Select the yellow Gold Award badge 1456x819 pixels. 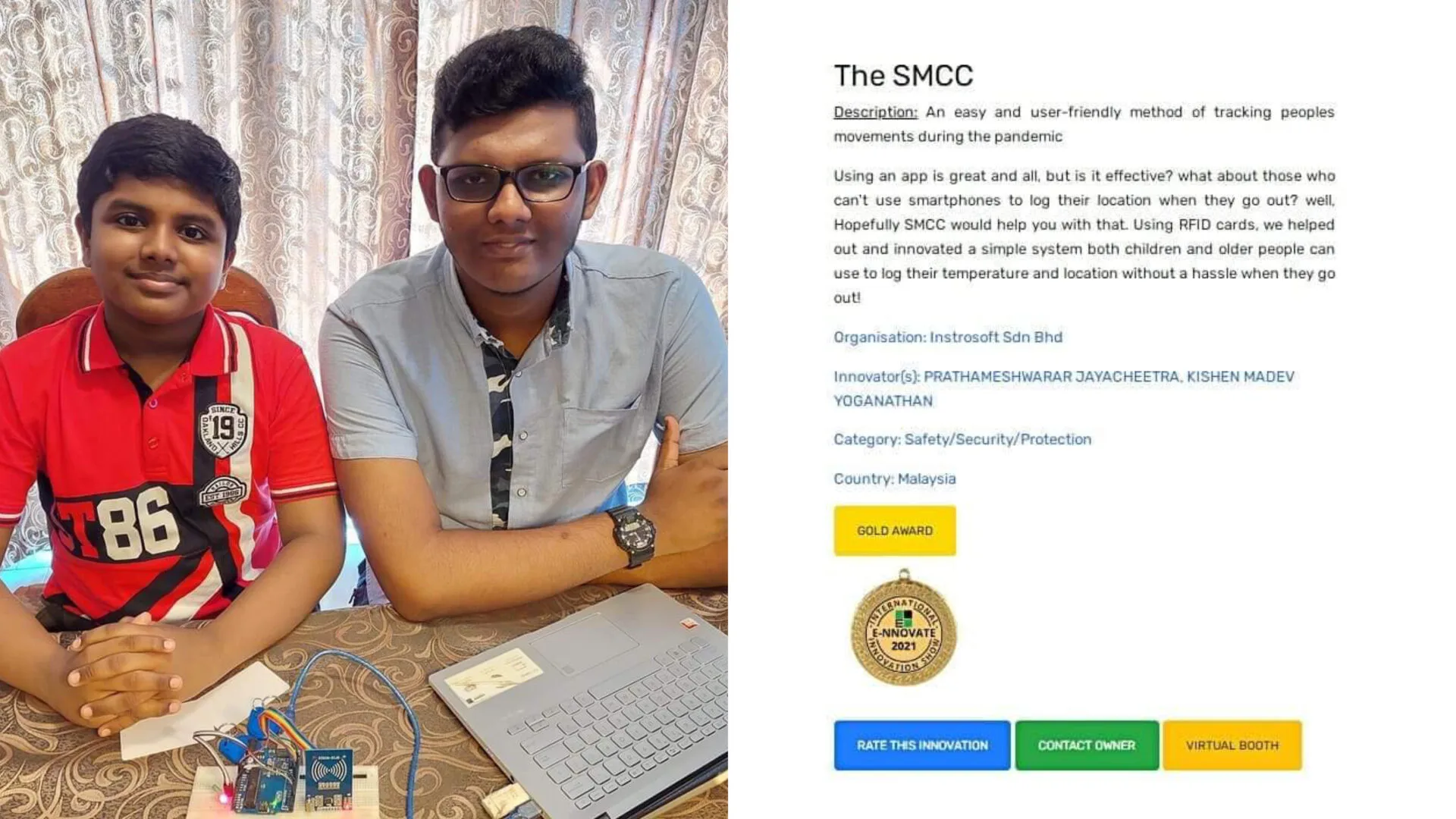pyautogui.click(x=895, y=531)
